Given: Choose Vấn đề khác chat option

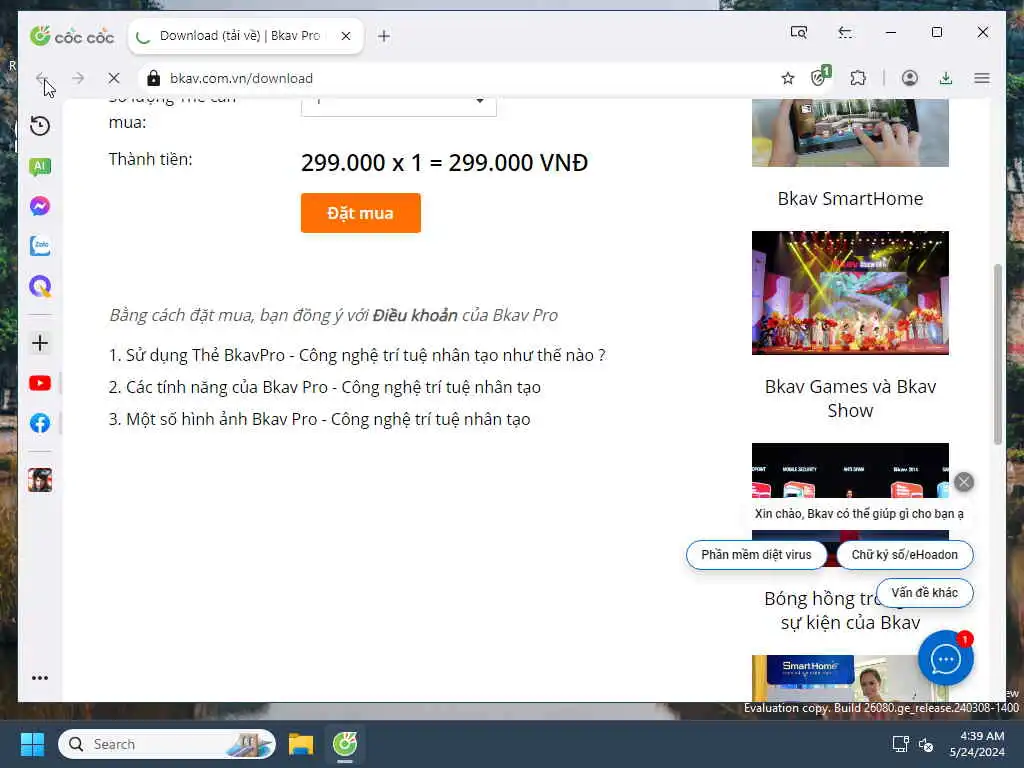Looking at the screenshot, I should (924, 592).
